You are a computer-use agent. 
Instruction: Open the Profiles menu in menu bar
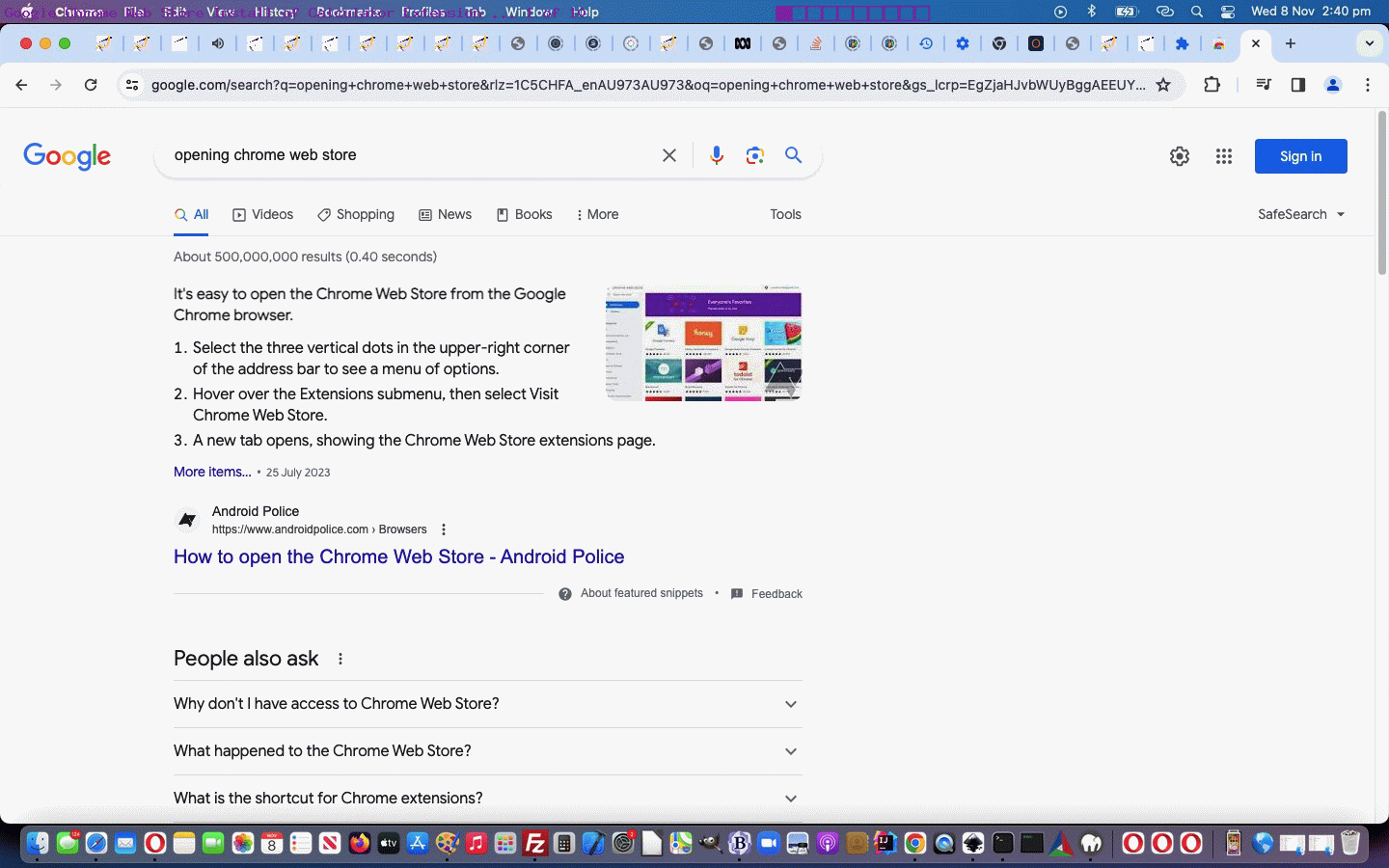(x=423, y=12)
